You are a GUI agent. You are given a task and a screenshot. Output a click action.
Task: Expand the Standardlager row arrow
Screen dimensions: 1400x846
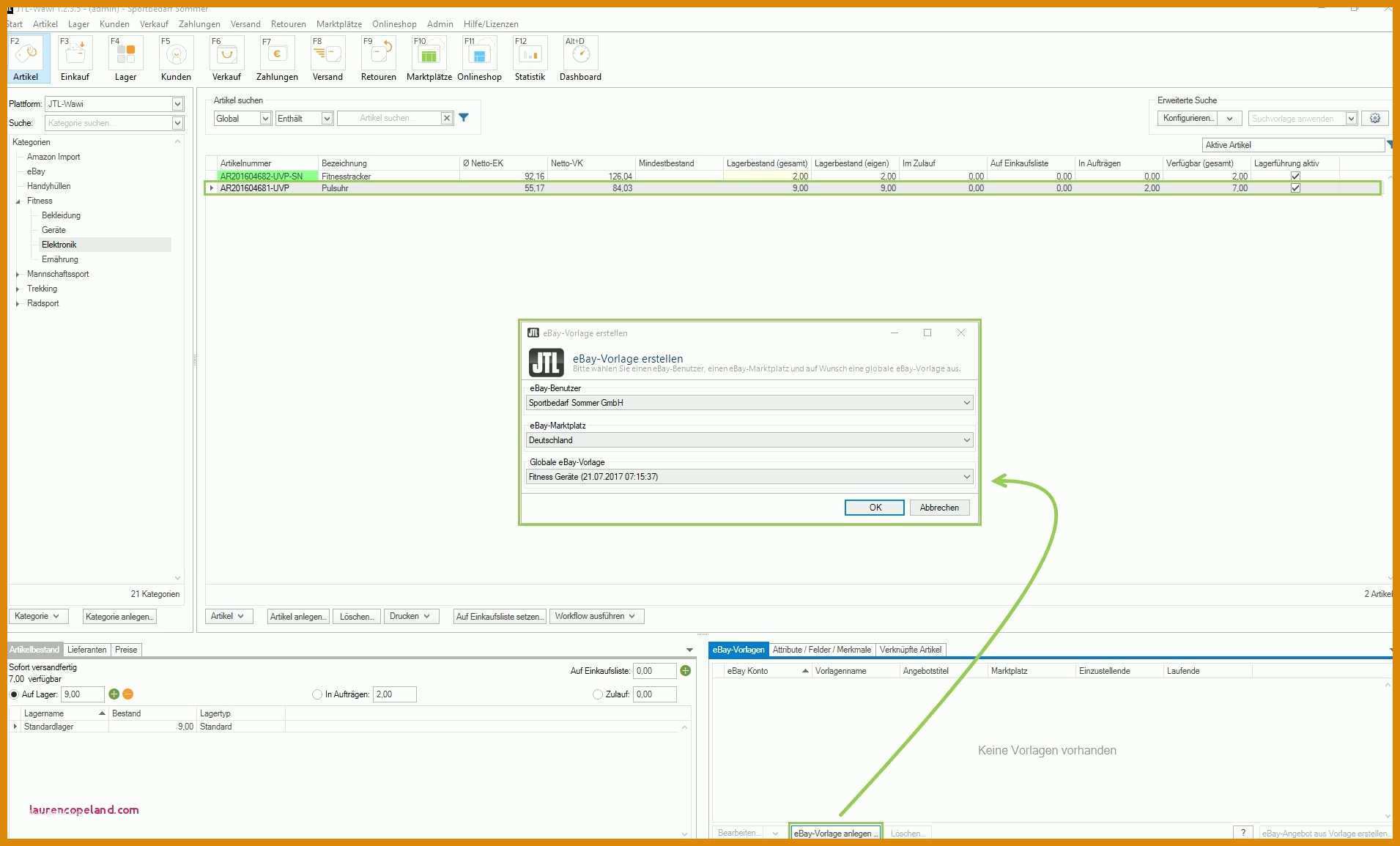pos(15,727)
